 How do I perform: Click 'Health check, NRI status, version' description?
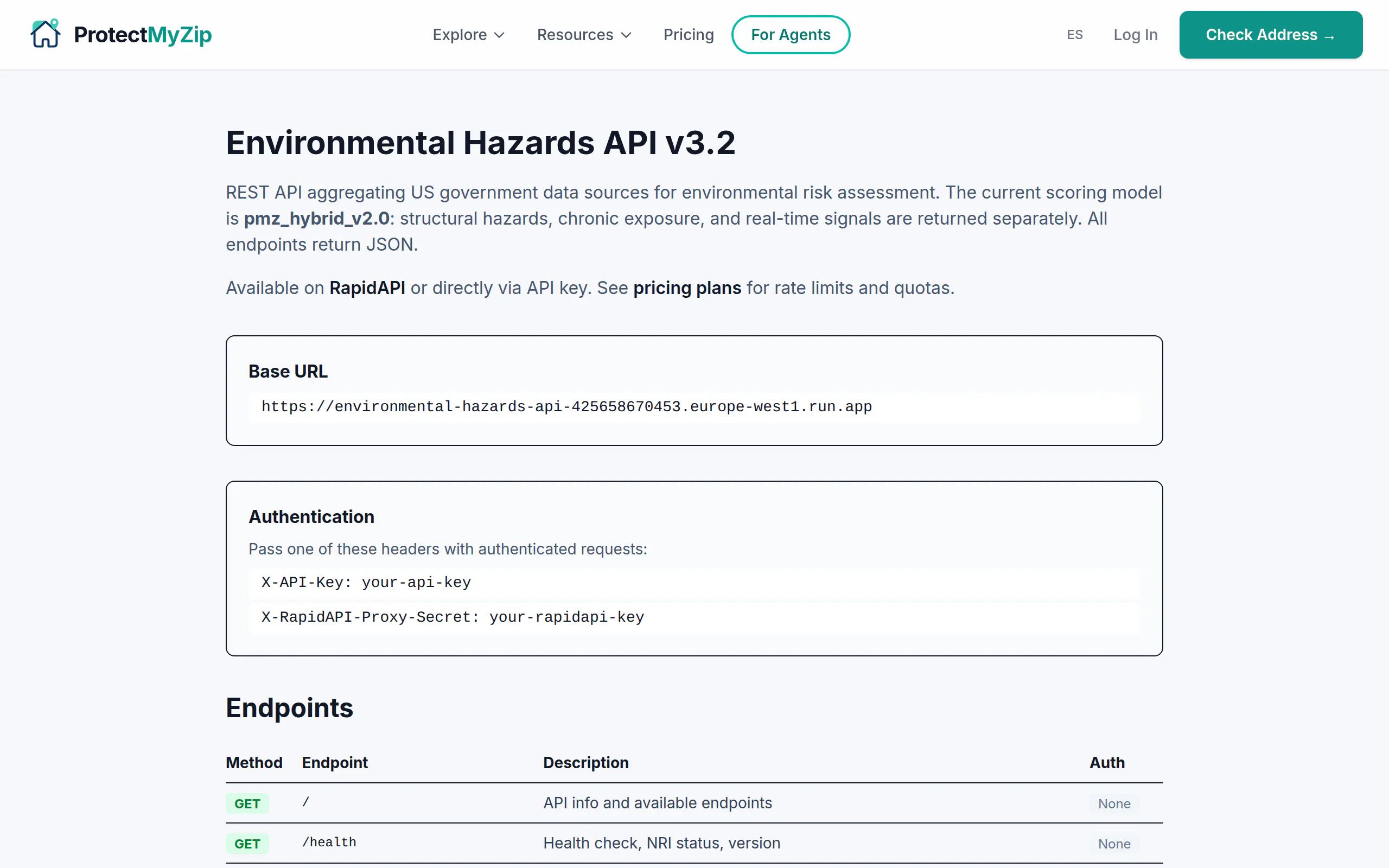[x=662, y=843]
